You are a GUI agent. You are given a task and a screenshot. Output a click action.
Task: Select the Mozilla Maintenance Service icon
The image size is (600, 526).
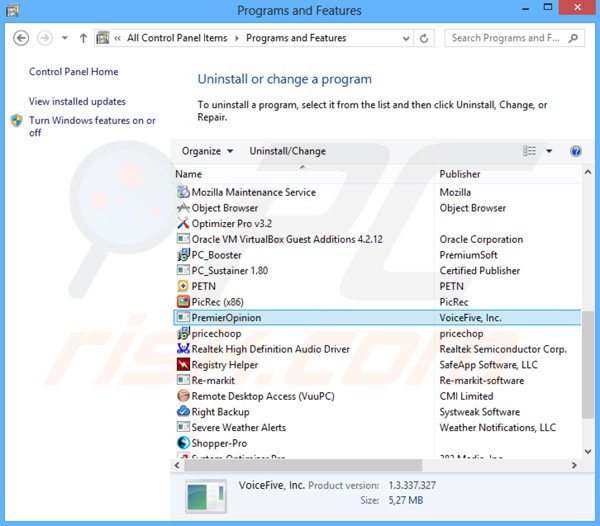click(183, 192)
